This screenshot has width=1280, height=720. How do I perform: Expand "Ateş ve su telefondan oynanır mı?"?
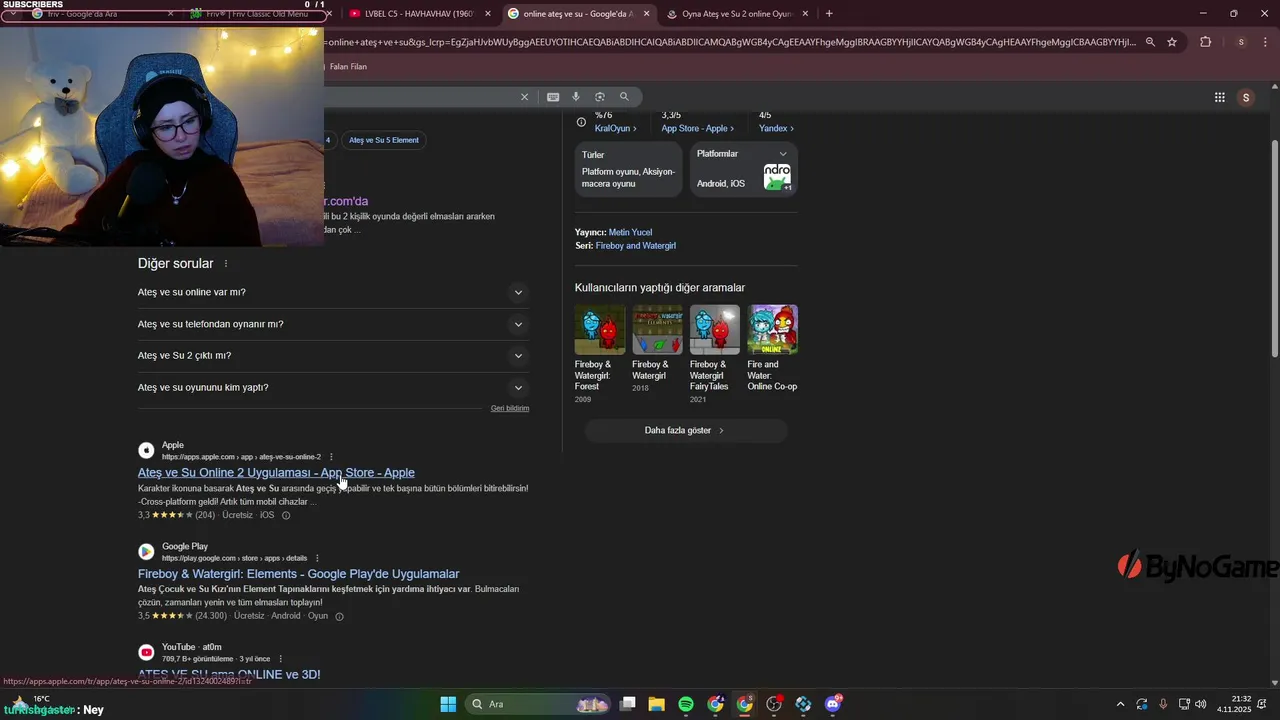[x=333, y=324]
